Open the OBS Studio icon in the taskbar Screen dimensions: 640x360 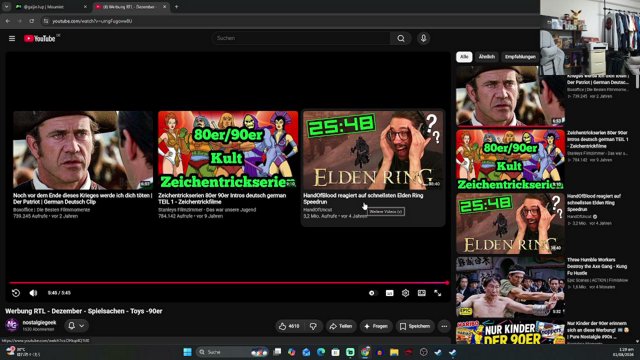pos(423,352)
